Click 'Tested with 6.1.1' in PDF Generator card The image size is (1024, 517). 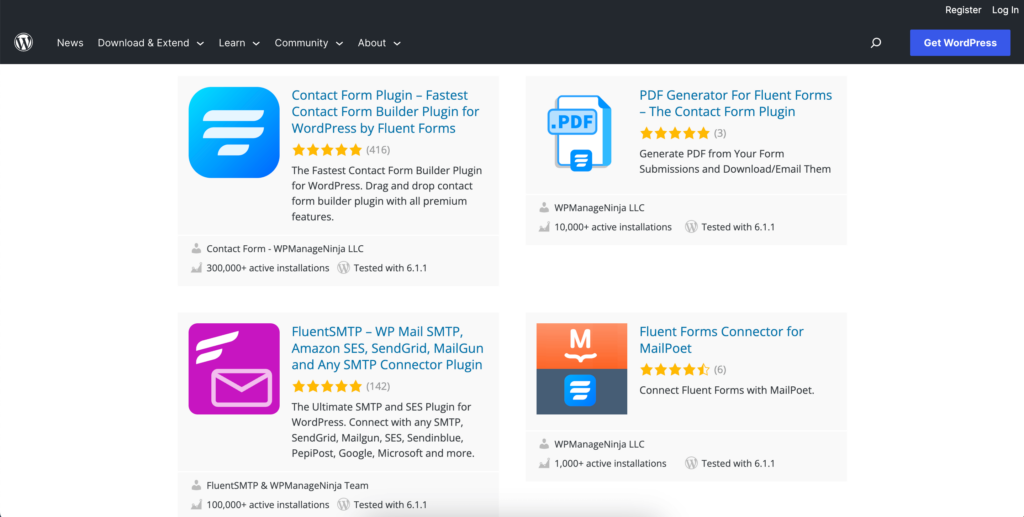[x=738, y=227]
